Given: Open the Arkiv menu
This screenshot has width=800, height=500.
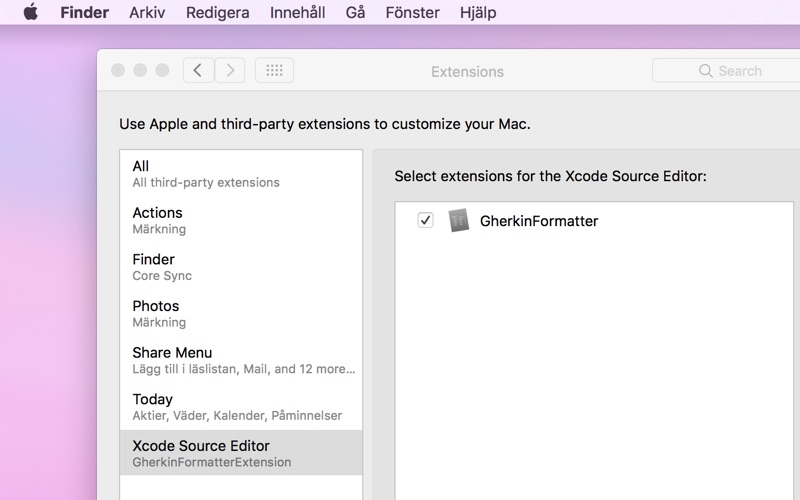Looking at the screenshot, I should (147, 12).
